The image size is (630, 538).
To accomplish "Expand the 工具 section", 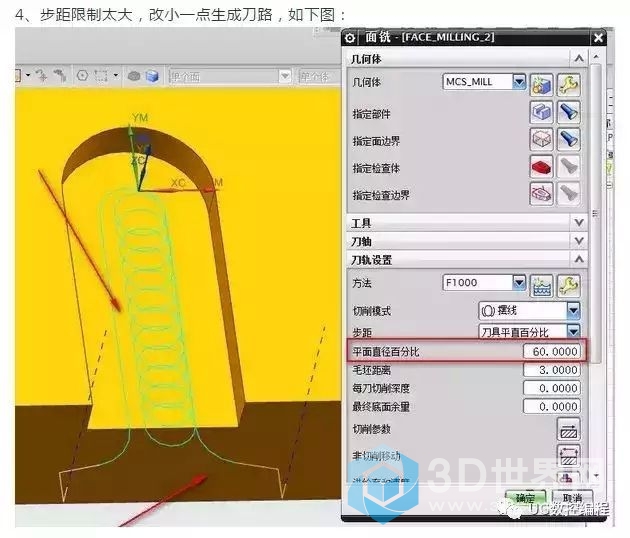I will pos(579,222).
